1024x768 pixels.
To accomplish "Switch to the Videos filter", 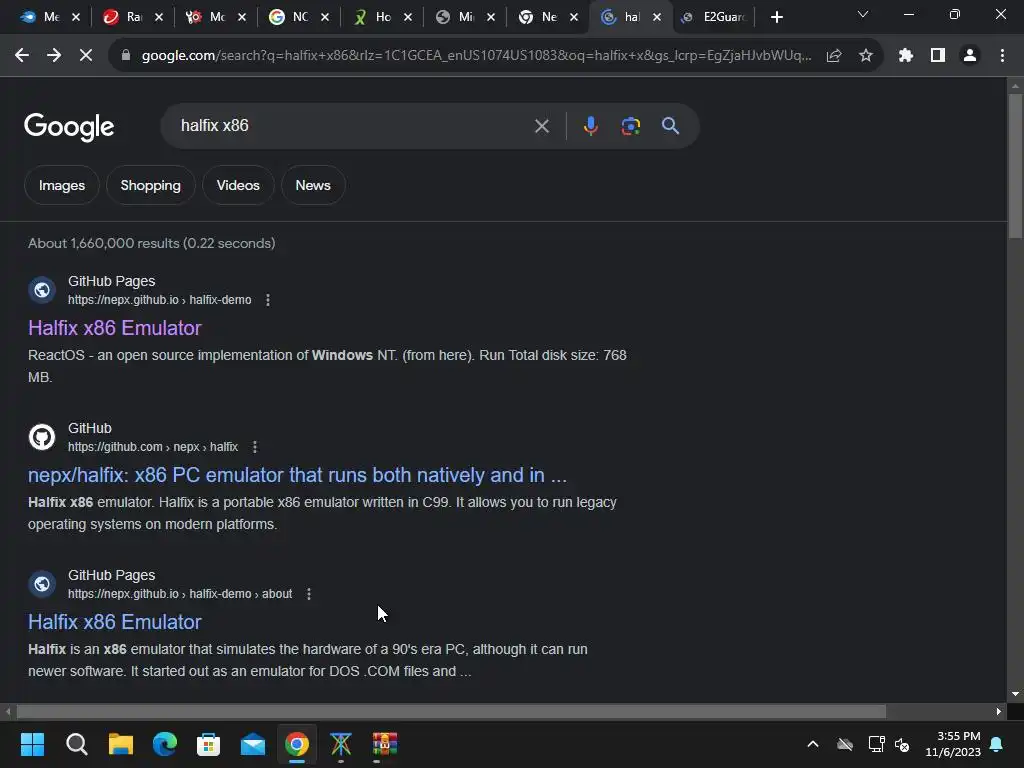I will click(238, 185).
